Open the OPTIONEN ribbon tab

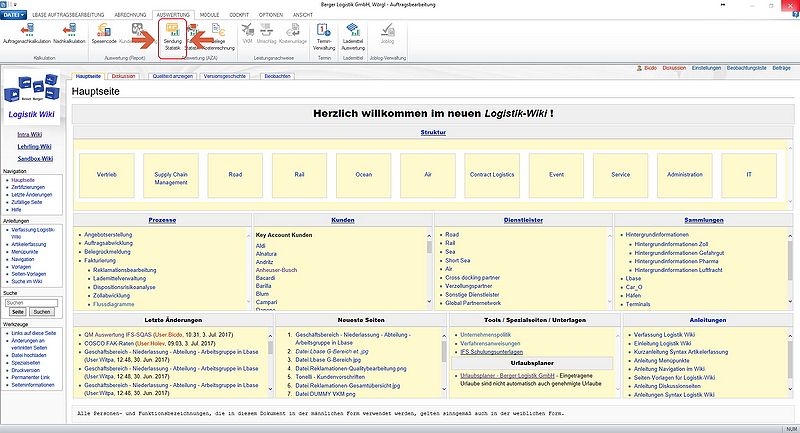270,15
